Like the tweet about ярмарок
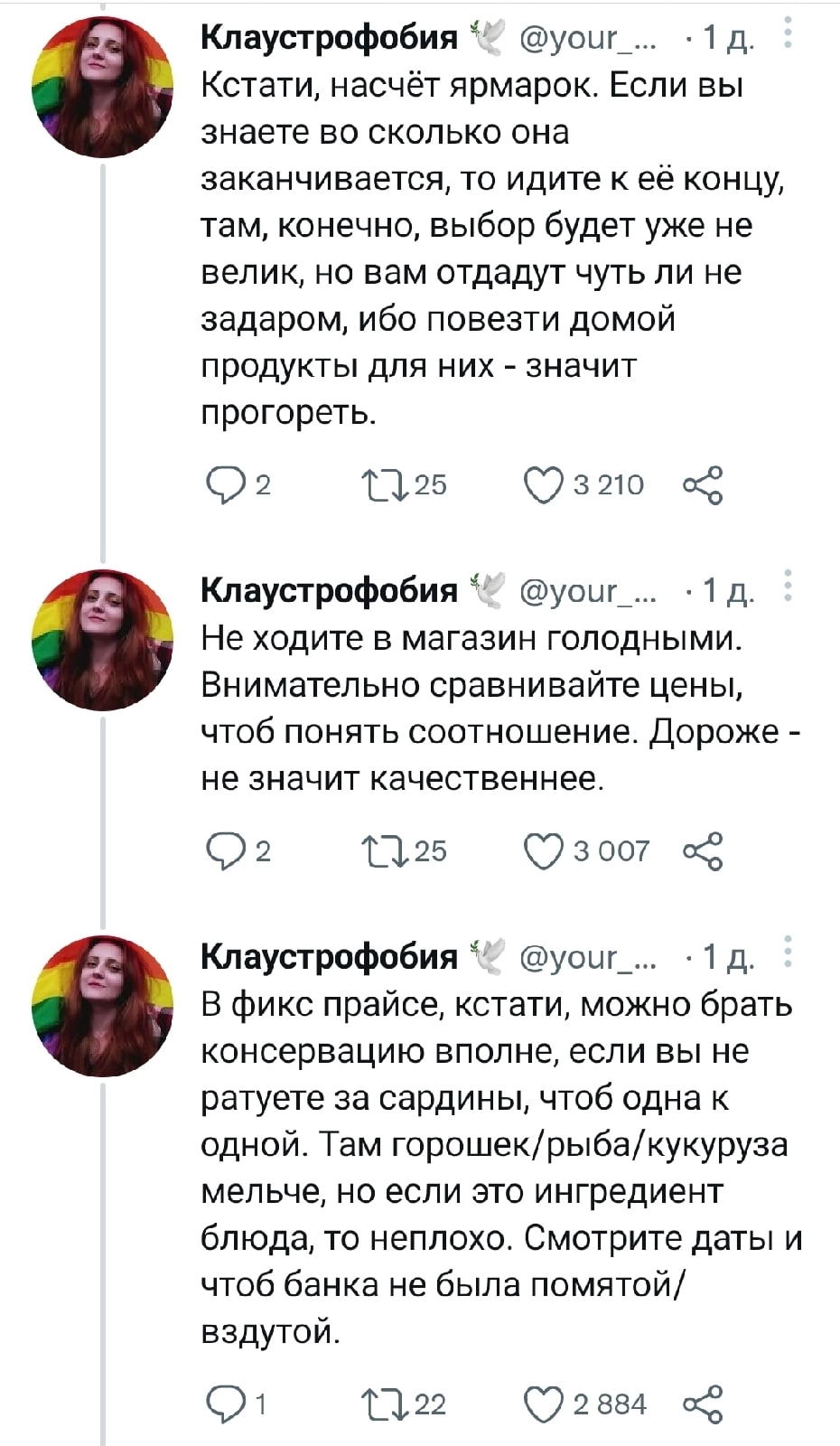 [543, 485]
